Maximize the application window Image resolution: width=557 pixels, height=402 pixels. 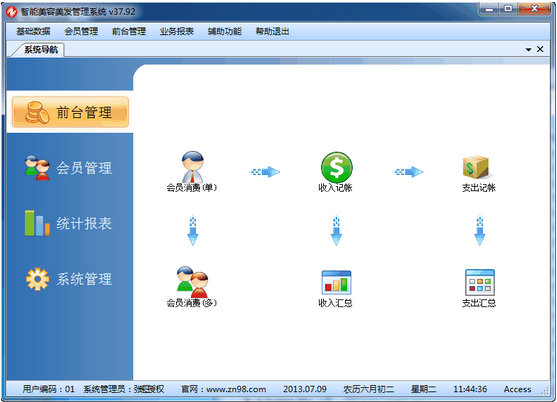click(x=508, y=9)
